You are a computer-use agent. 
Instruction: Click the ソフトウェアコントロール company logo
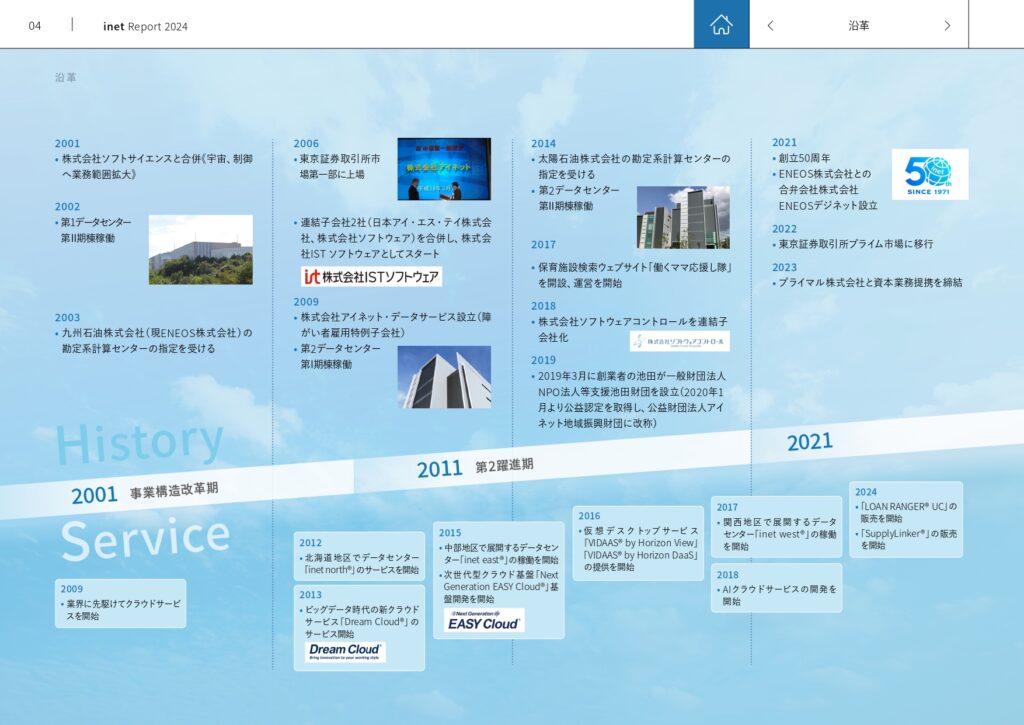tap(679, 341)
